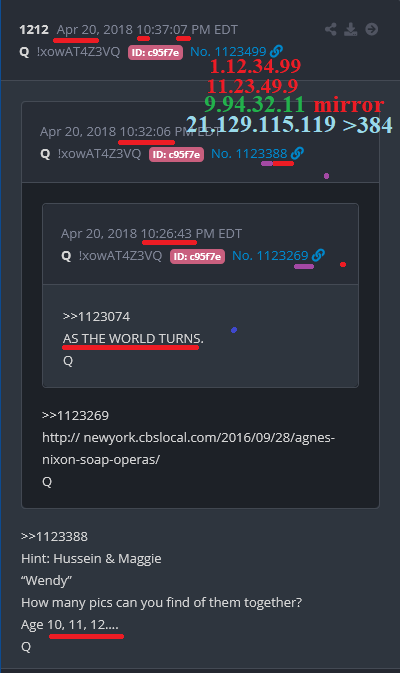The width and height of the screenshot is (400, 673).
Task: Select the ID: c95f7e badge on the top post
Action: (155, 52)
